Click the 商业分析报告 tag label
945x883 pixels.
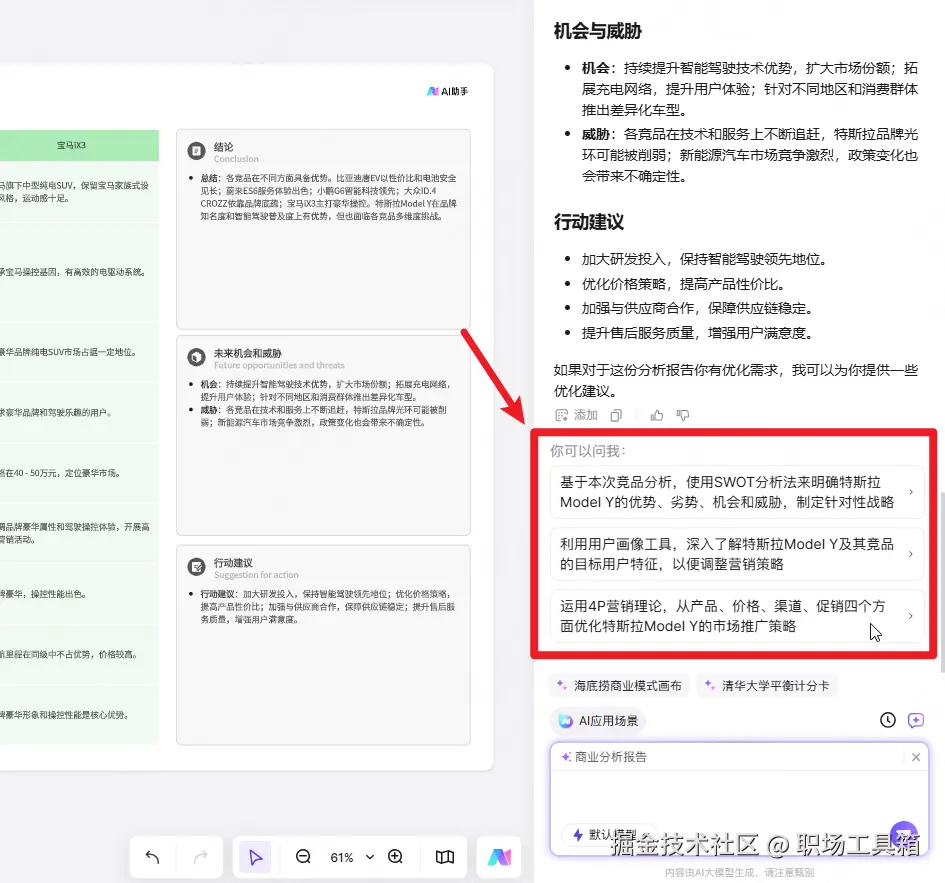611,756
